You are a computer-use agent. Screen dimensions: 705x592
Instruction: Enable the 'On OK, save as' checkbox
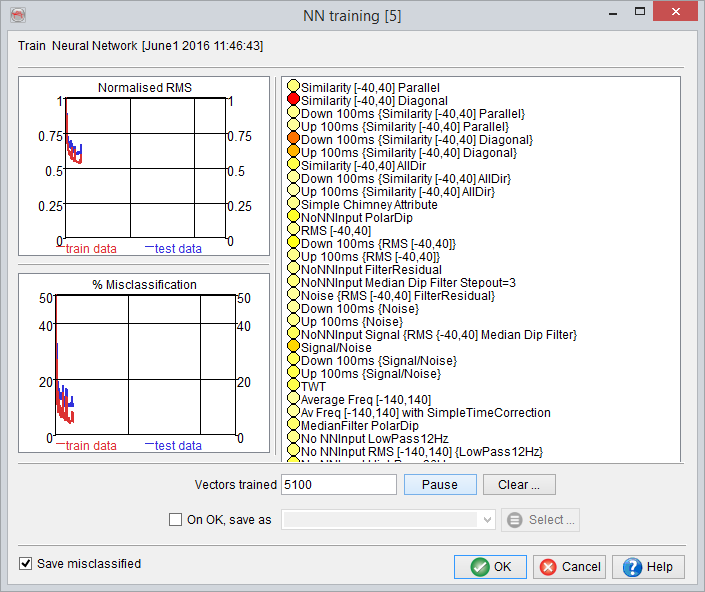pos(175,520)
